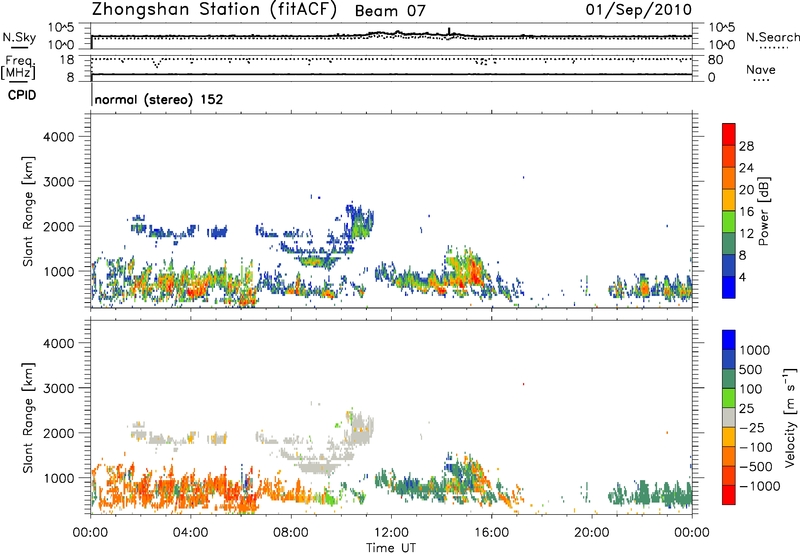Viewport: 800px width, 554px height.
Task: Click the 08:00 time axis label
Action: (x=291, y=533)
